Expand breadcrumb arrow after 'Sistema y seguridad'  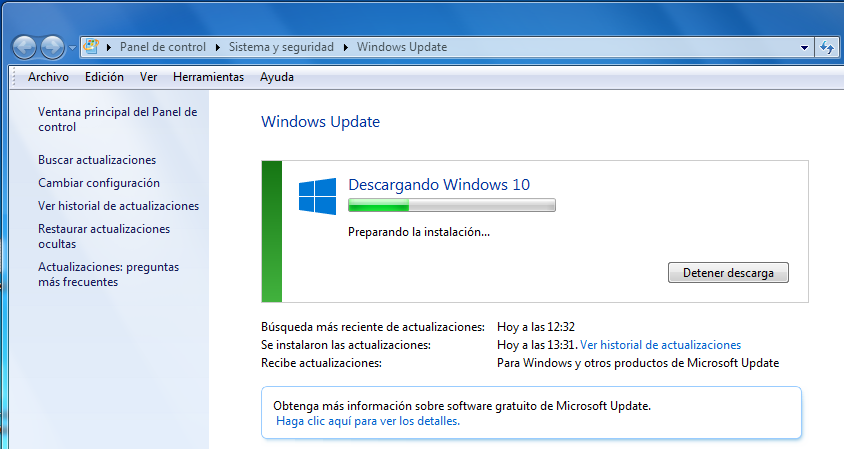pos(346,47)
